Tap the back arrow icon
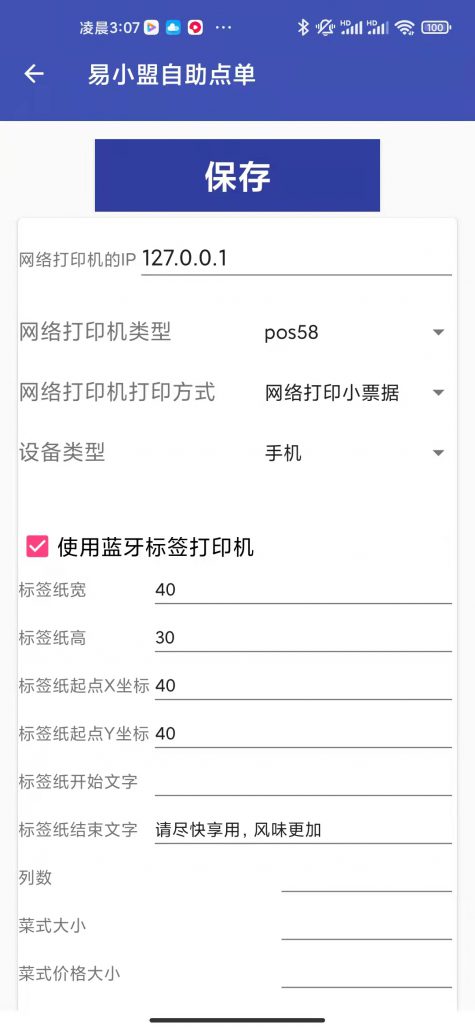Viewport: 475px width, 1030px height. [34, 74]
